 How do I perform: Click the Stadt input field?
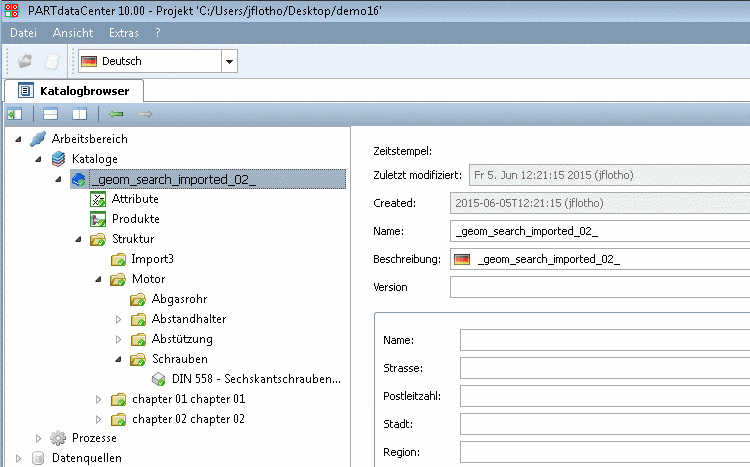tap(605, 424)
